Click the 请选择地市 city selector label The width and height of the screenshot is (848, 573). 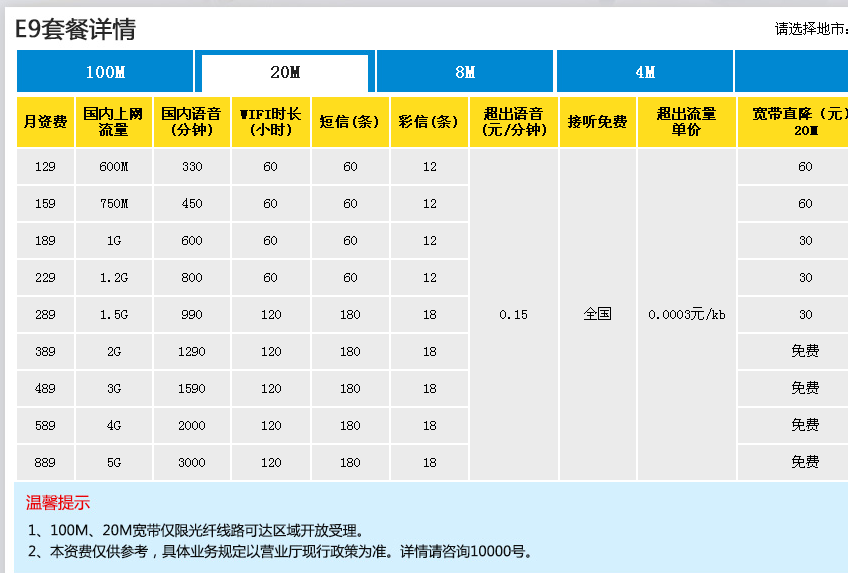[810, 29]
